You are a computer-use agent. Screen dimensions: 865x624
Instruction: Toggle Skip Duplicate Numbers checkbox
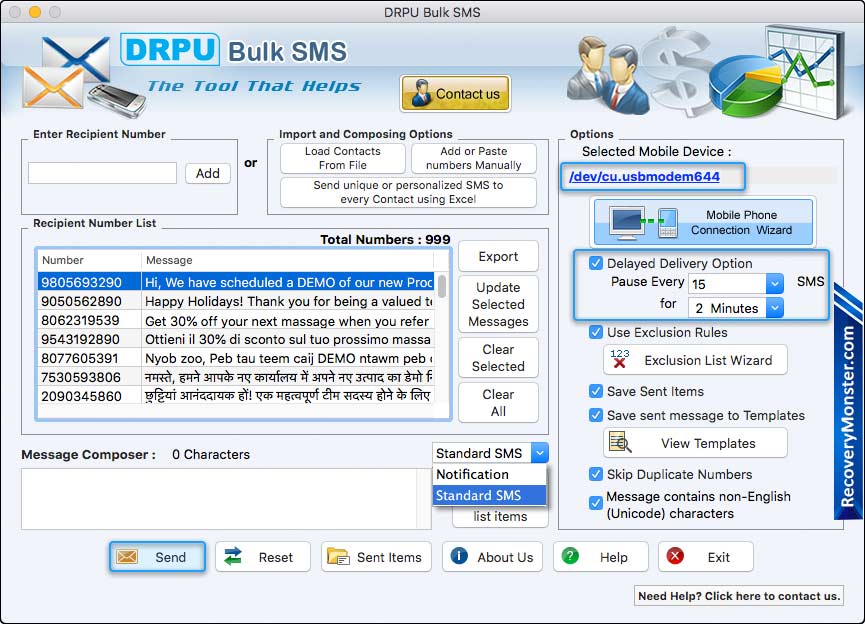(x=596, y=474)
